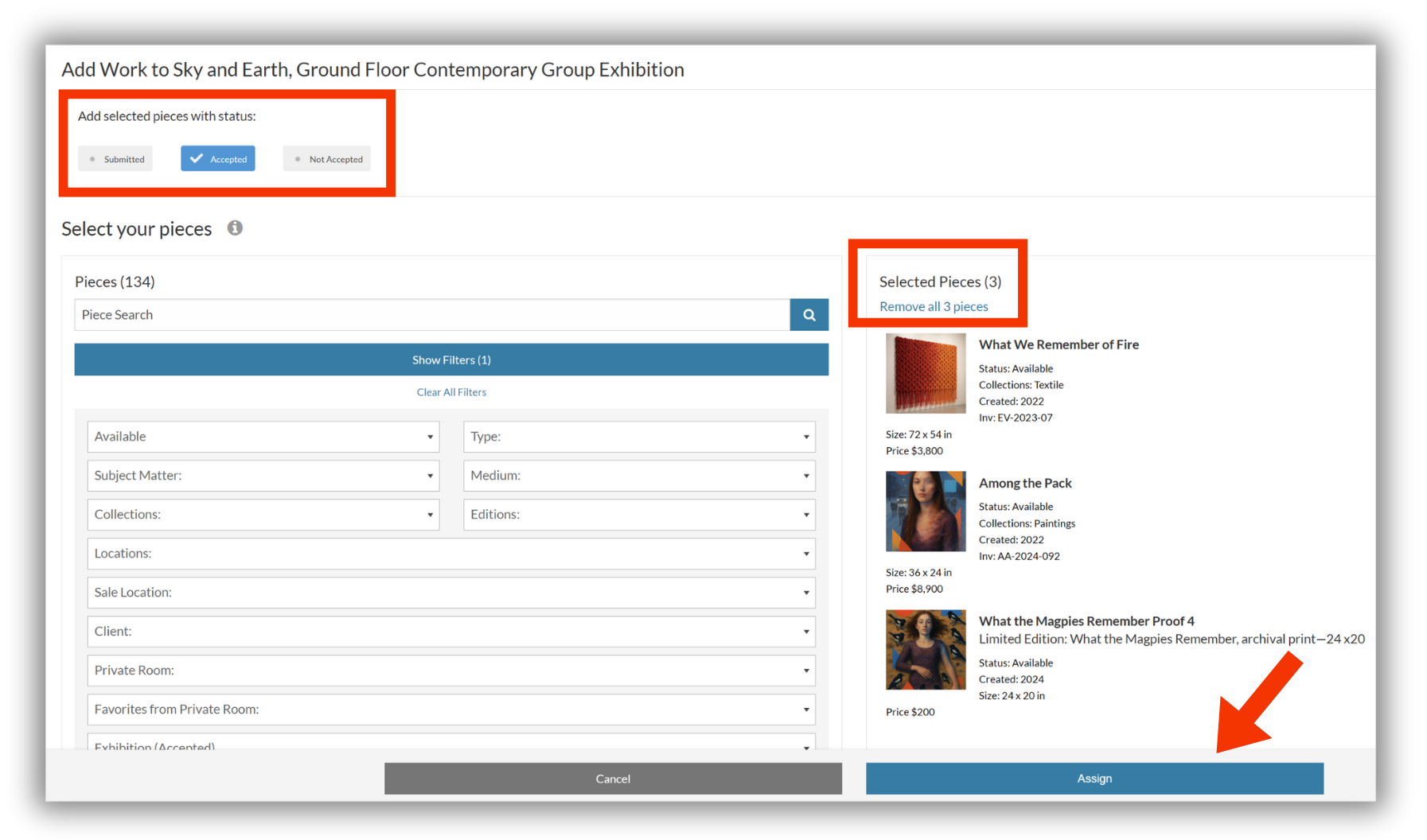Expand the Subject Matter dropdown
Image resolution: width=1427 pixels, height=840 pixels.
263,476
